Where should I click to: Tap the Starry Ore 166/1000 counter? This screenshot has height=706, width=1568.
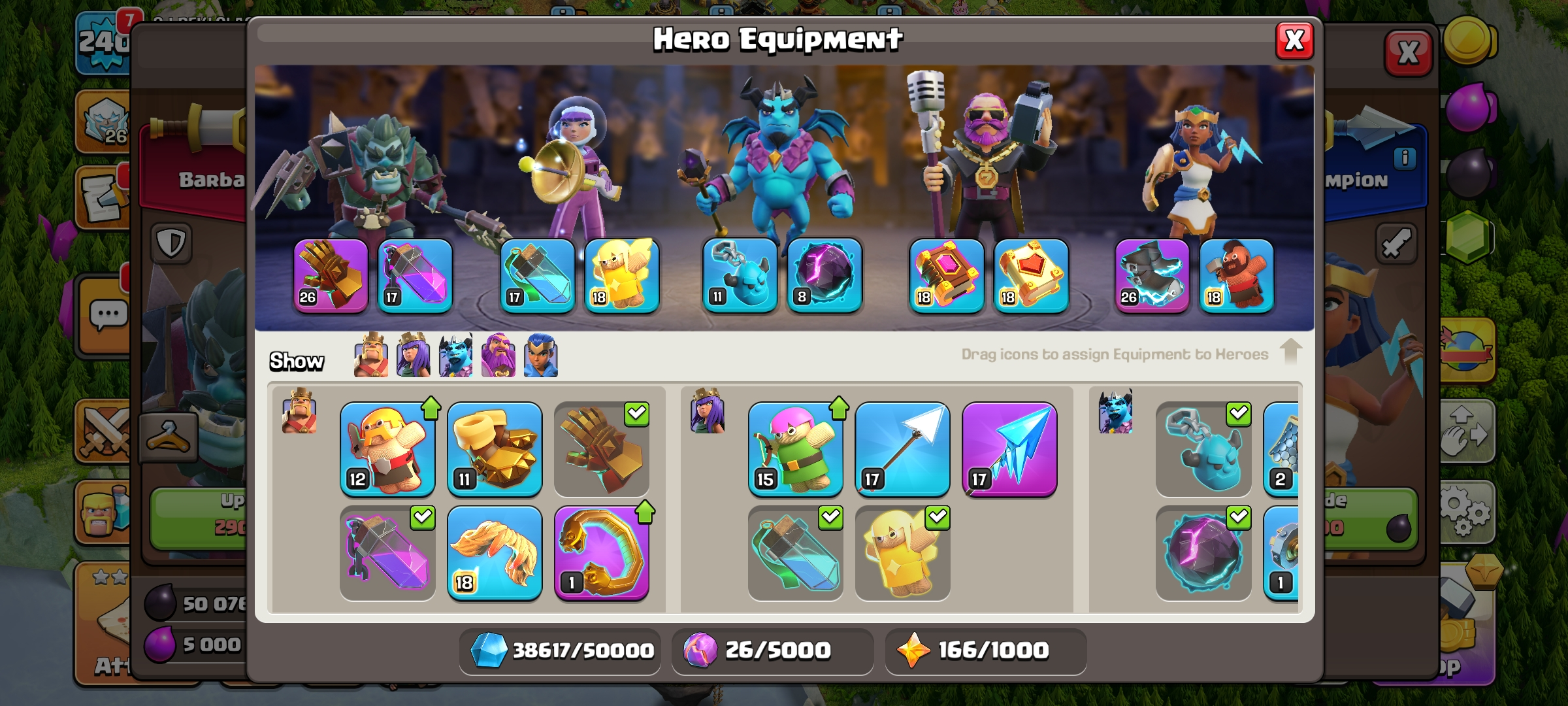985,650
